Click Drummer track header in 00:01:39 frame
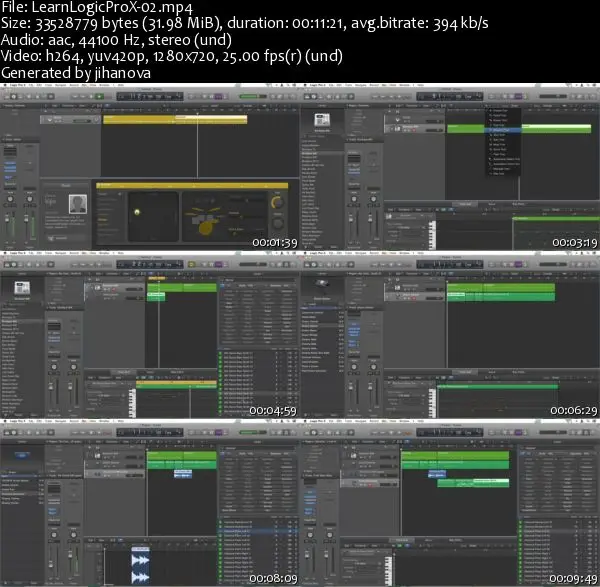Image resolution: width=600 pixels, height=587 pixels. (70, 119)
